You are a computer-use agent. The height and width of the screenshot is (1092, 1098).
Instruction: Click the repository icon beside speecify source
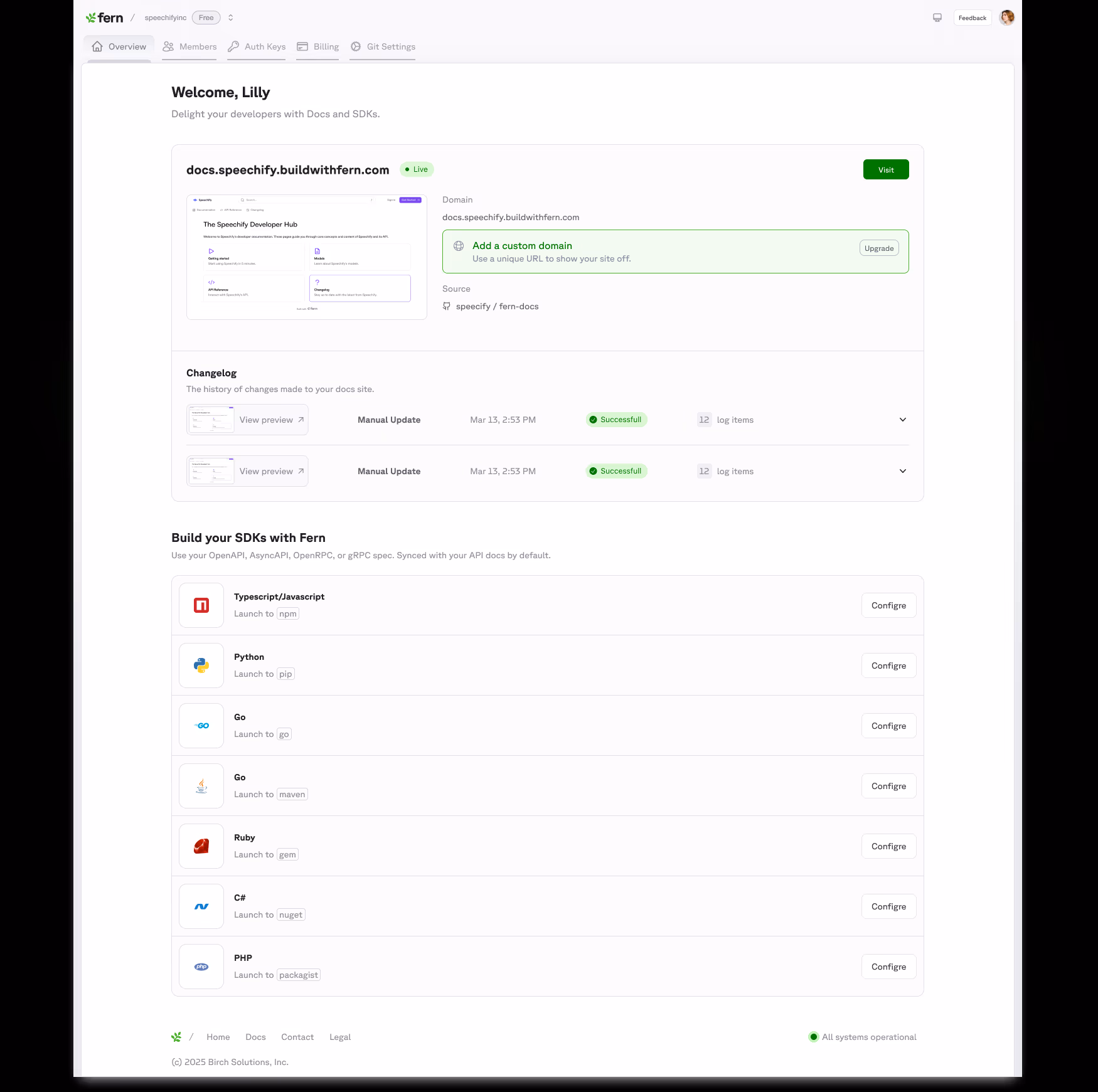click(447, 306)
